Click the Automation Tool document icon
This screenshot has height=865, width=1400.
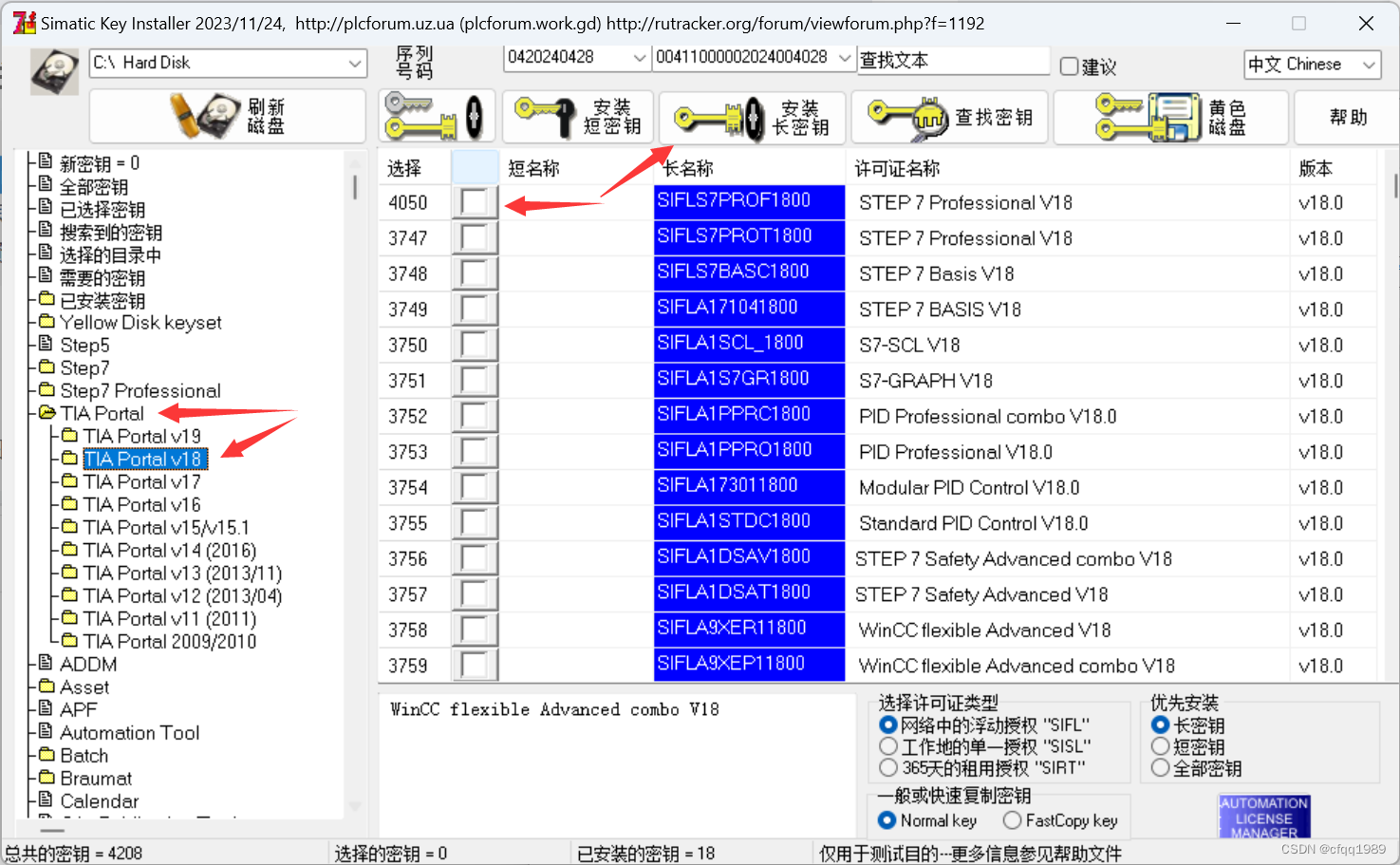(47, 732)
